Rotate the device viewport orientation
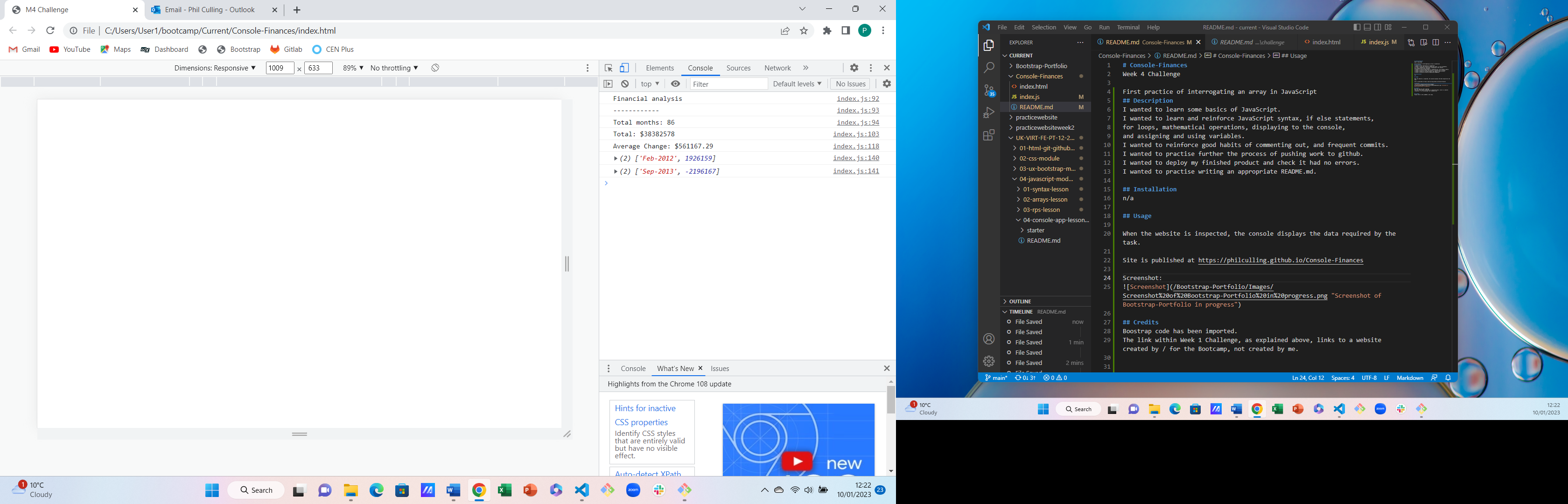Viewport: 1568px width, 504px height. (435, 68)
